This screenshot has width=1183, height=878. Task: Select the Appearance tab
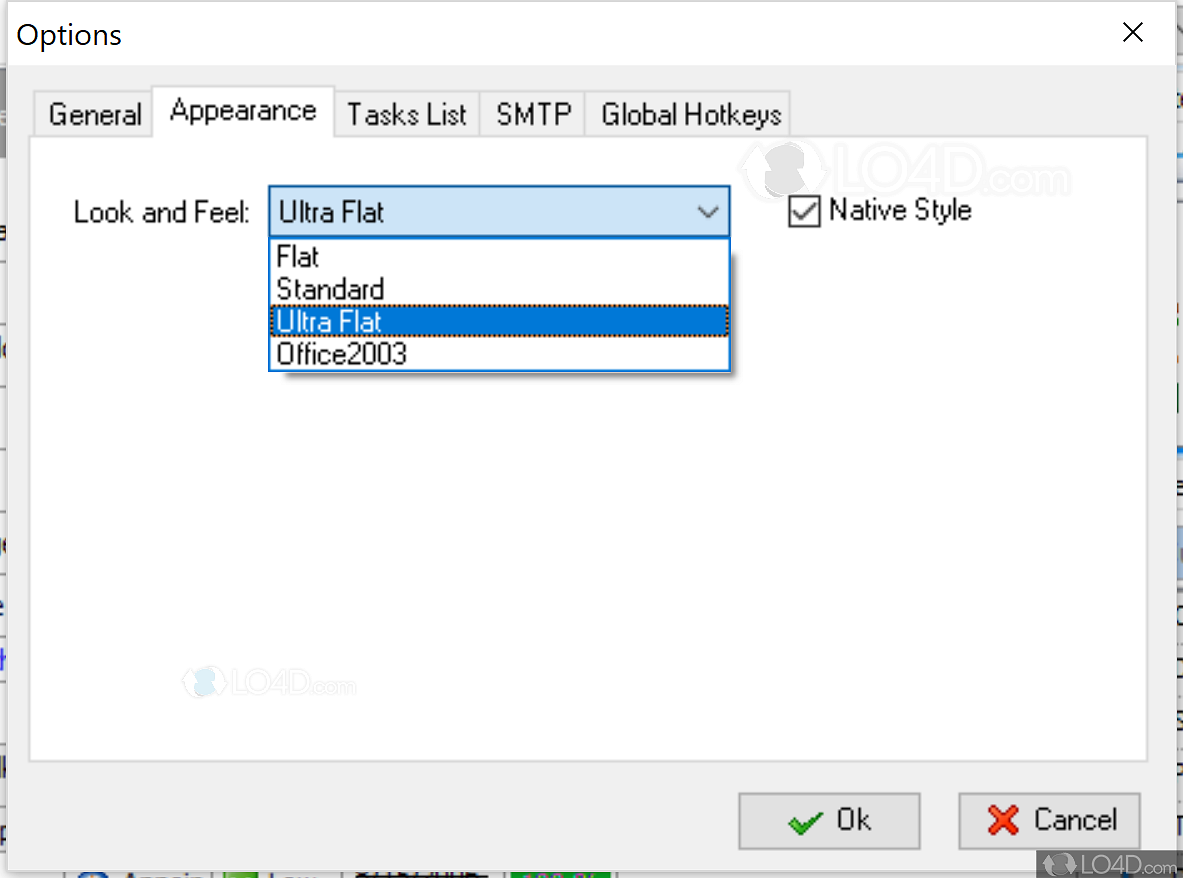click(x=243, y=111)
